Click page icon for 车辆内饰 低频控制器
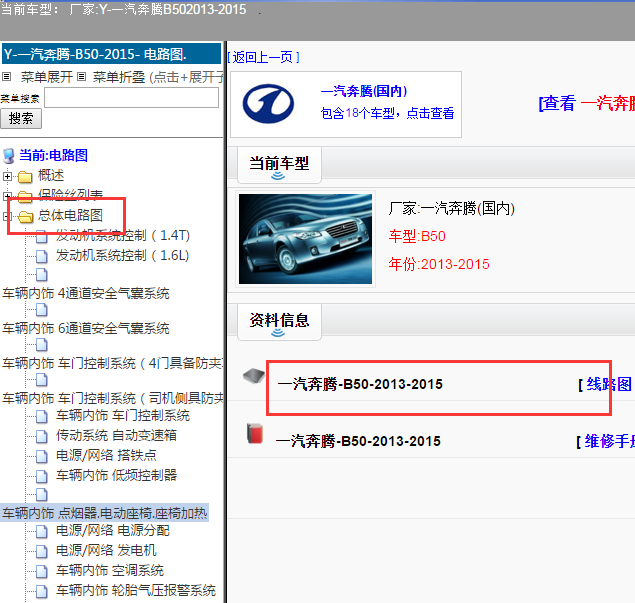This screenshot has width=635, height=603. [42, 476]
